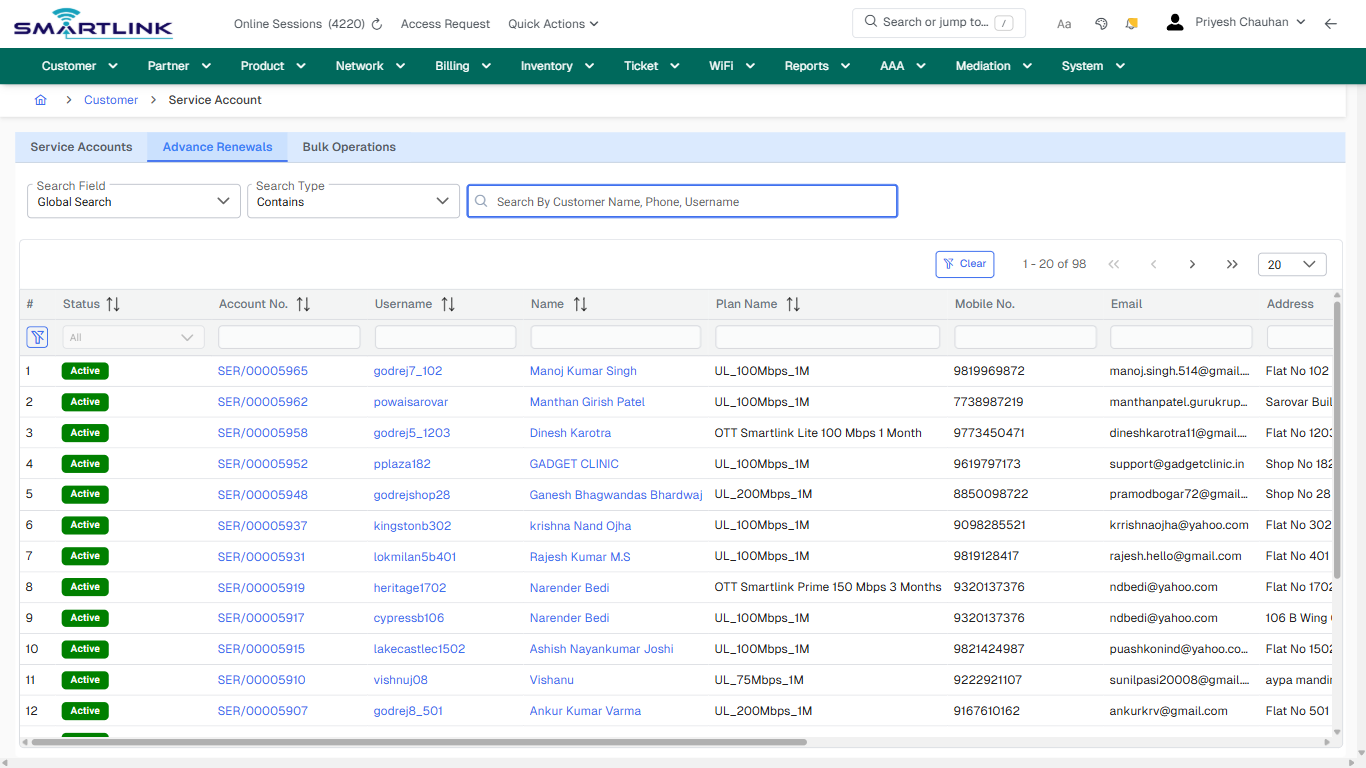This screenshot has width=1366, height=768.
Task: Open the column filter funnel icon
Action: (x=37, y=337)
